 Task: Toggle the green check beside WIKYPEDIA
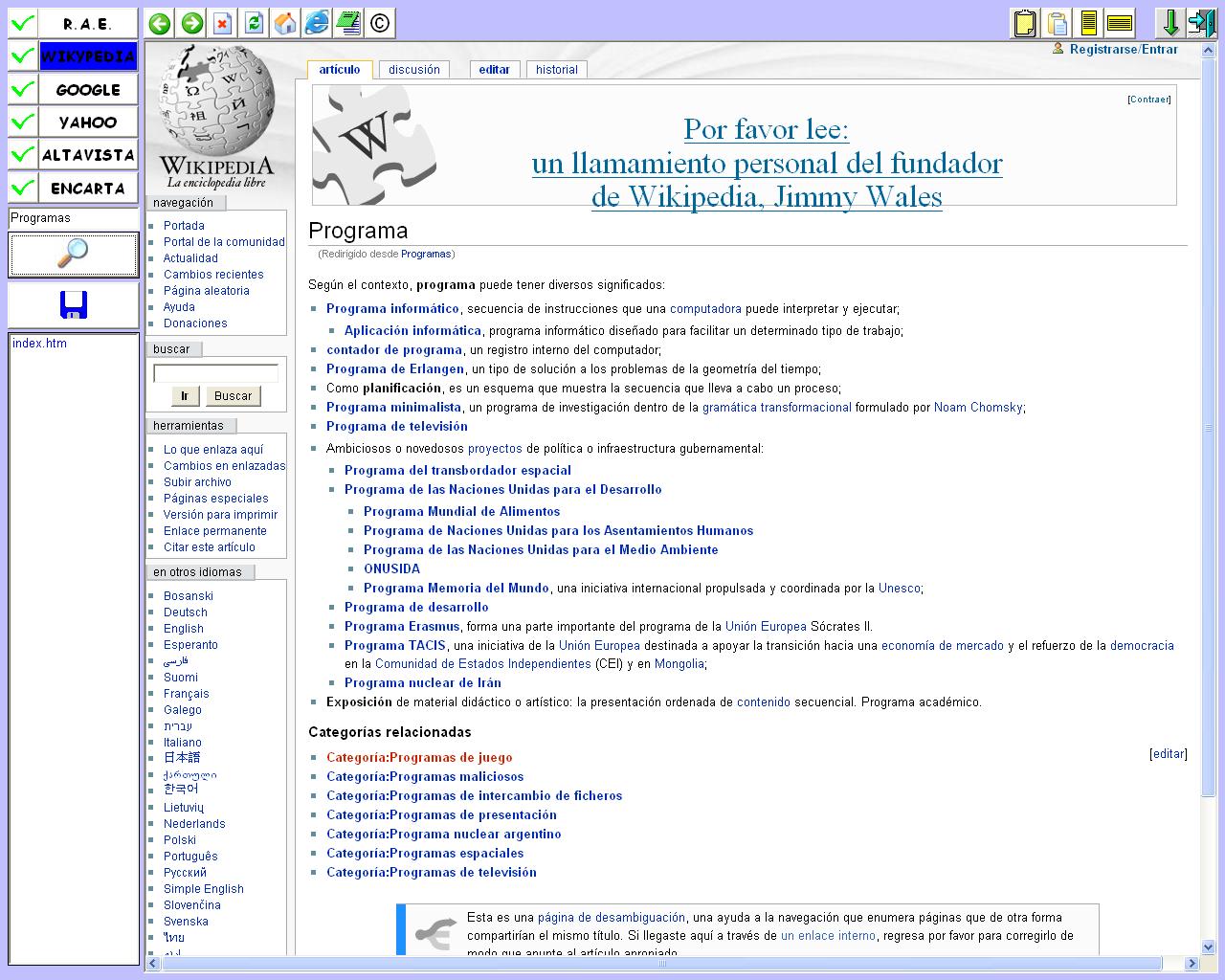(23, 56)
